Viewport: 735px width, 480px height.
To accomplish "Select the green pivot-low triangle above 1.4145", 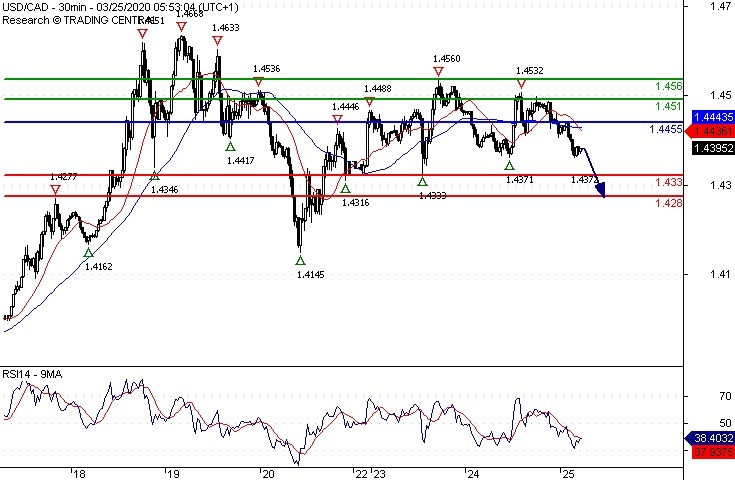I will [x=300, y=261].
